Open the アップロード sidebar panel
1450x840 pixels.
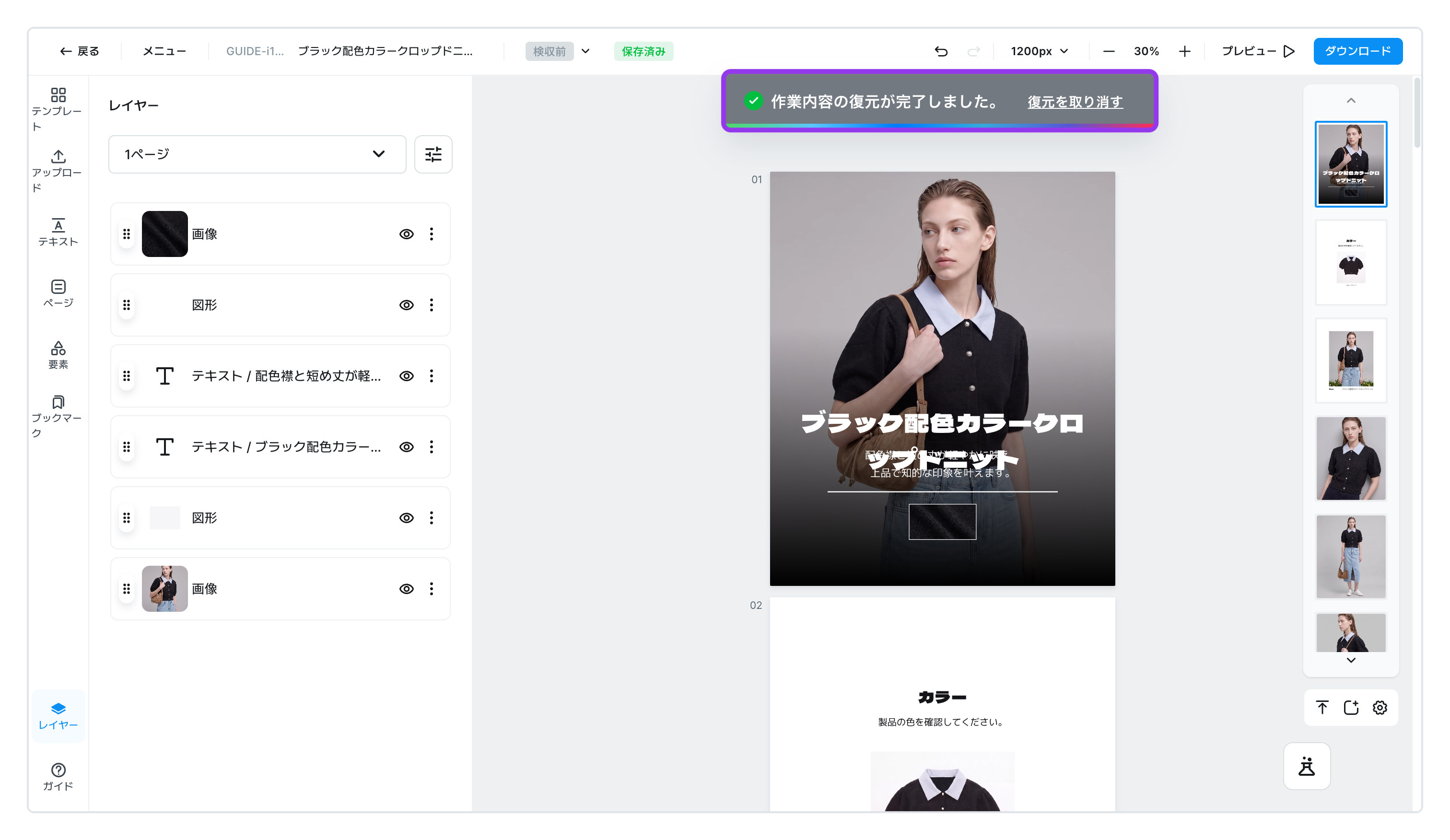[x=58, y=171]
